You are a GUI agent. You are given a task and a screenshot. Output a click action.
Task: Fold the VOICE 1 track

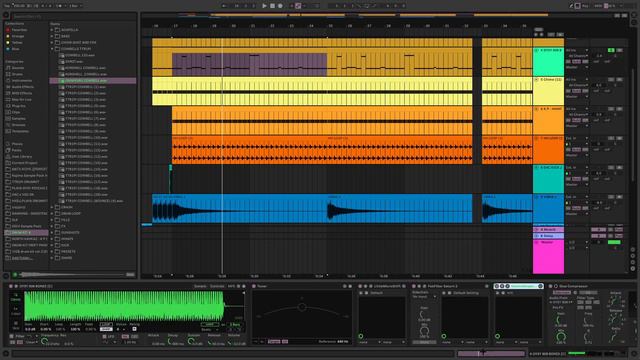pos(536,197)
